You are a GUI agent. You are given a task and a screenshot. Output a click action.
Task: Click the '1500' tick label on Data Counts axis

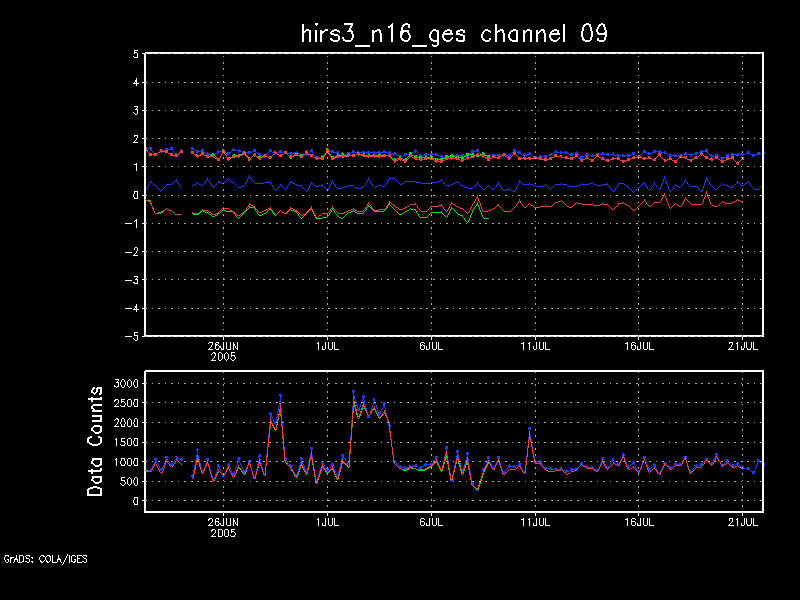(x=124, y=442)
